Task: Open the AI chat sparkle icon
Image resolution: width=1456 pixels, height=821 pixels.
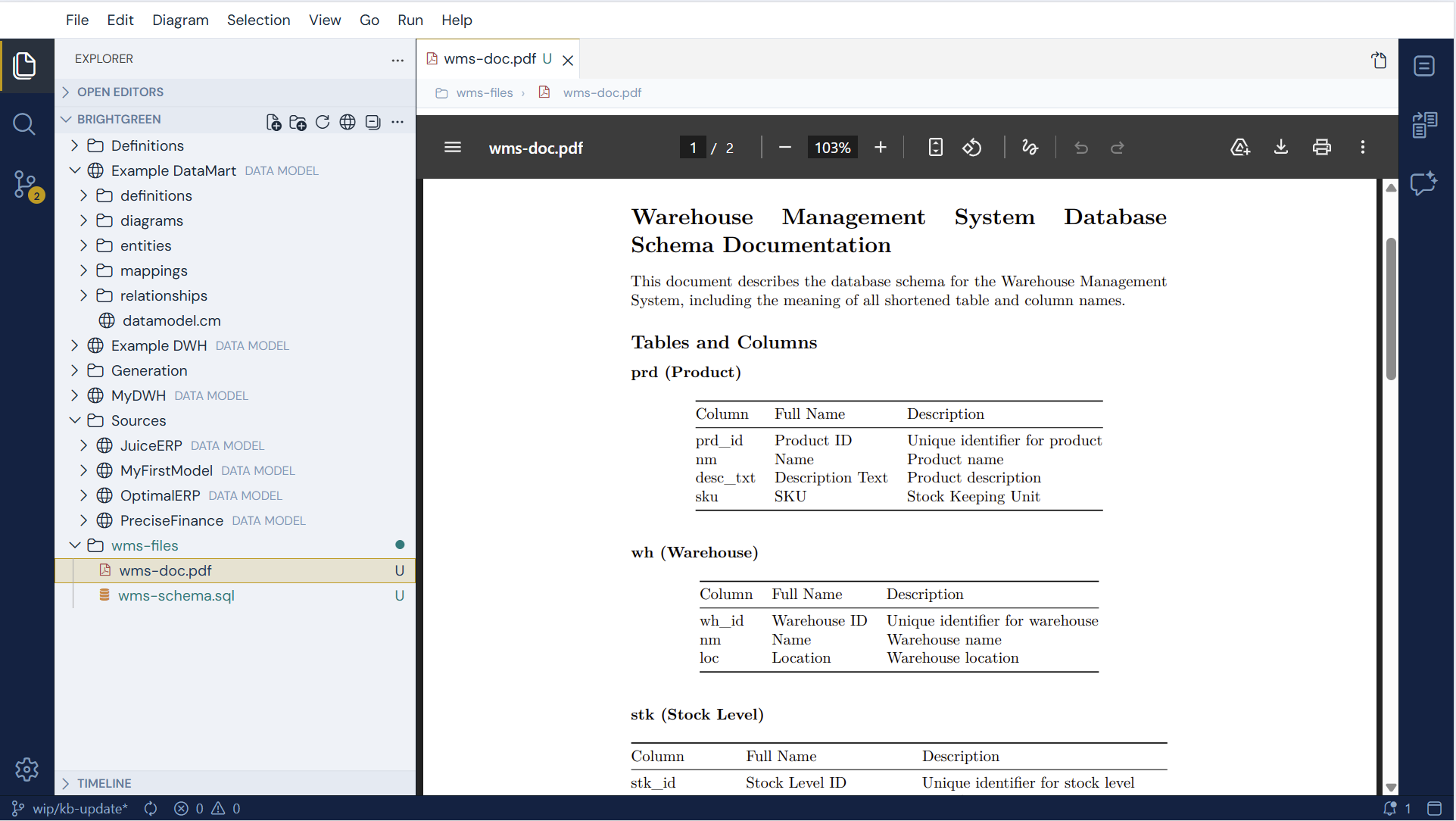Action: [1423, 183]
